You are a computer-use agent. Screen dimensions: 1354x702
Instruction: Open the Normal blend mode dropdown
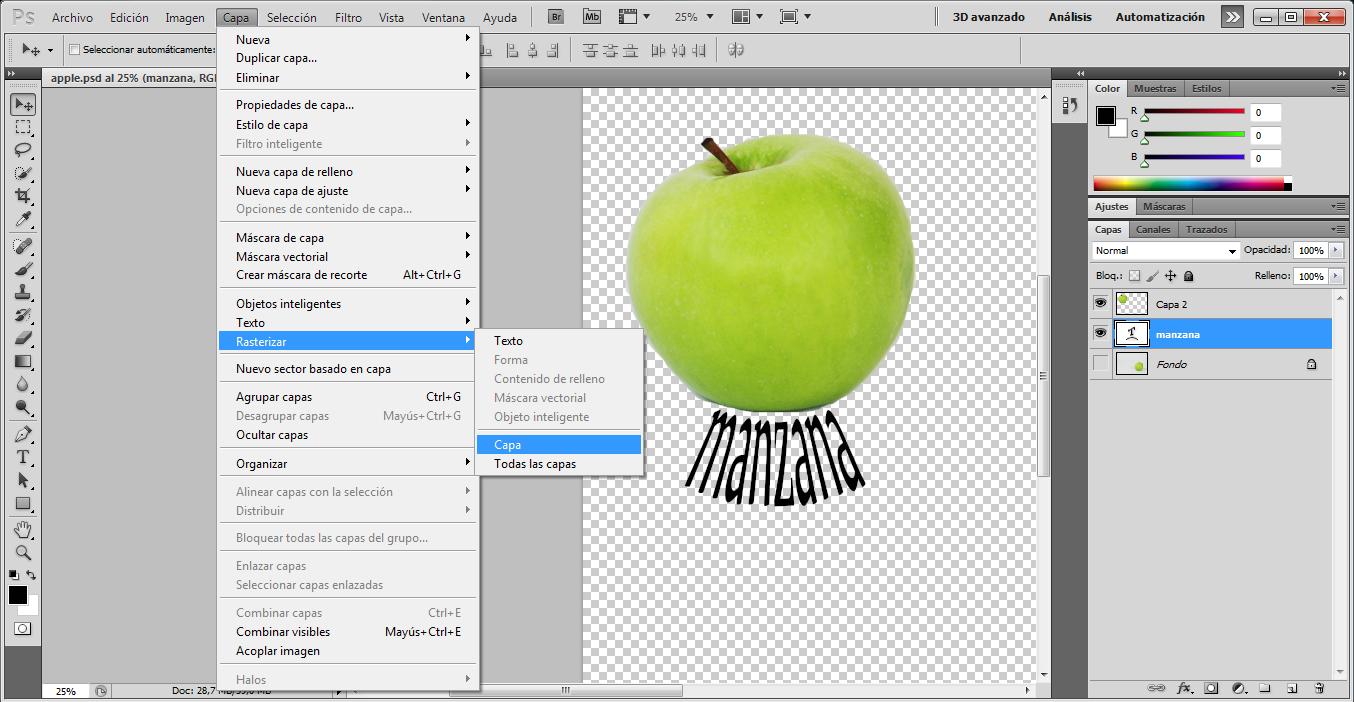pyautogui.click(x=1165, y=251)
